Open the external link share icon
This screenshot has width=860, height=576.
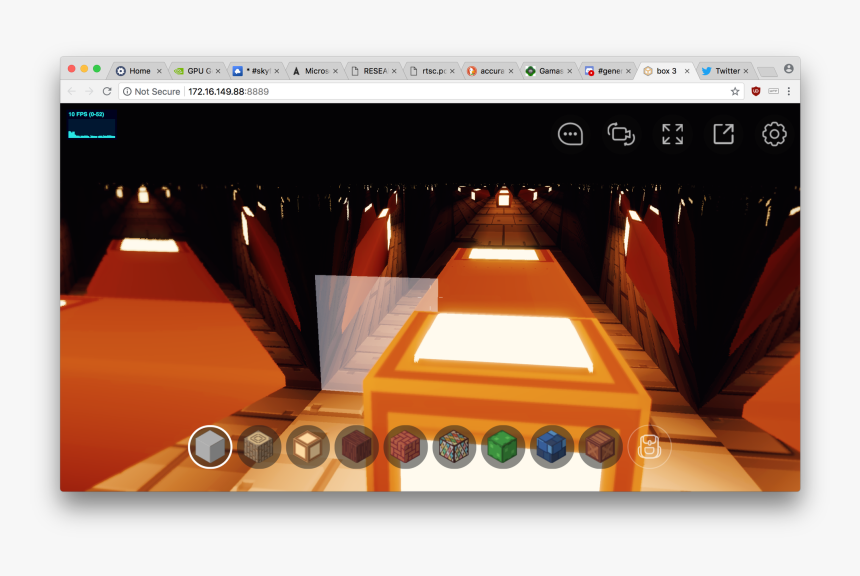point(723,134)
